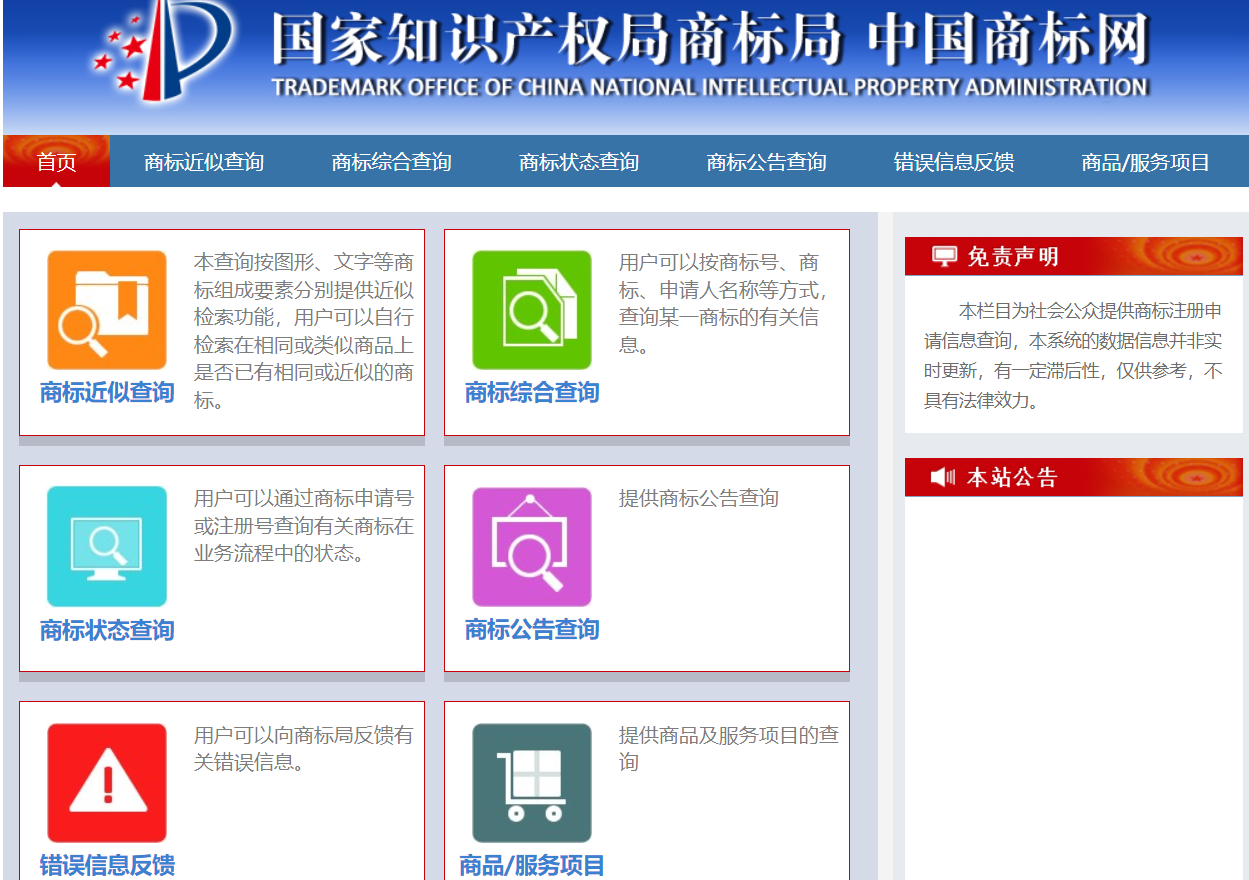Switch to 商标状态查询 navigation item
This screenshot has width=1249, height=880.
[579, 162]
